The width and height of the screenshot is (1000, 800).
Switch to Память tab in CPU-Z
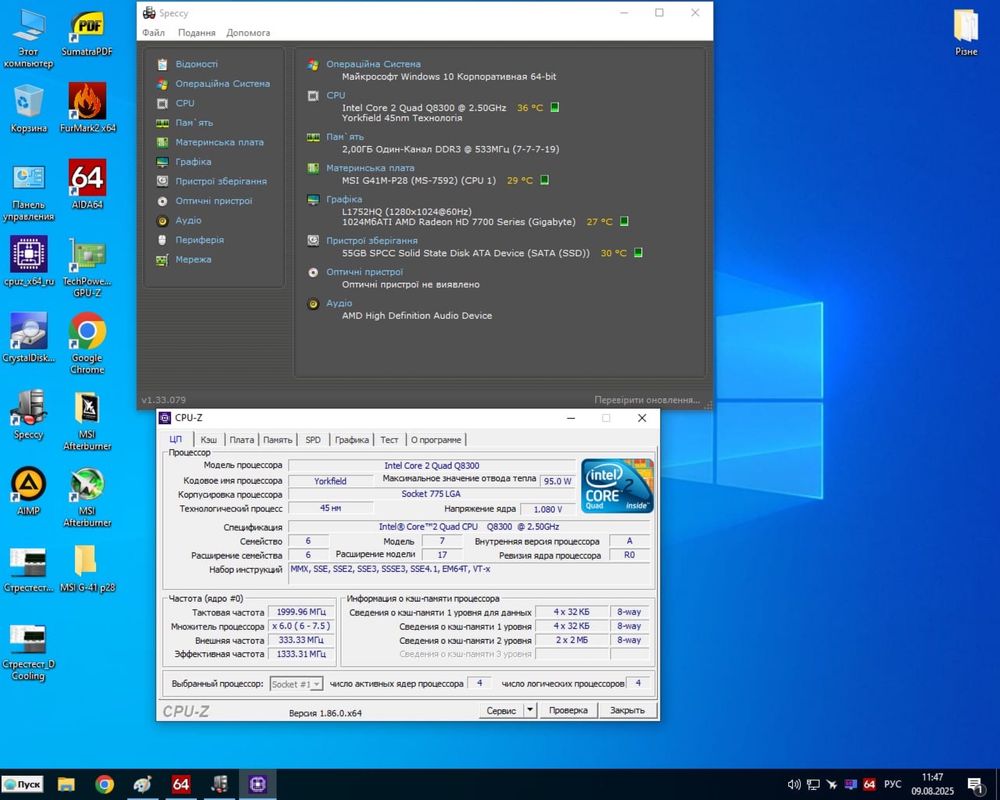coord(277,440)
